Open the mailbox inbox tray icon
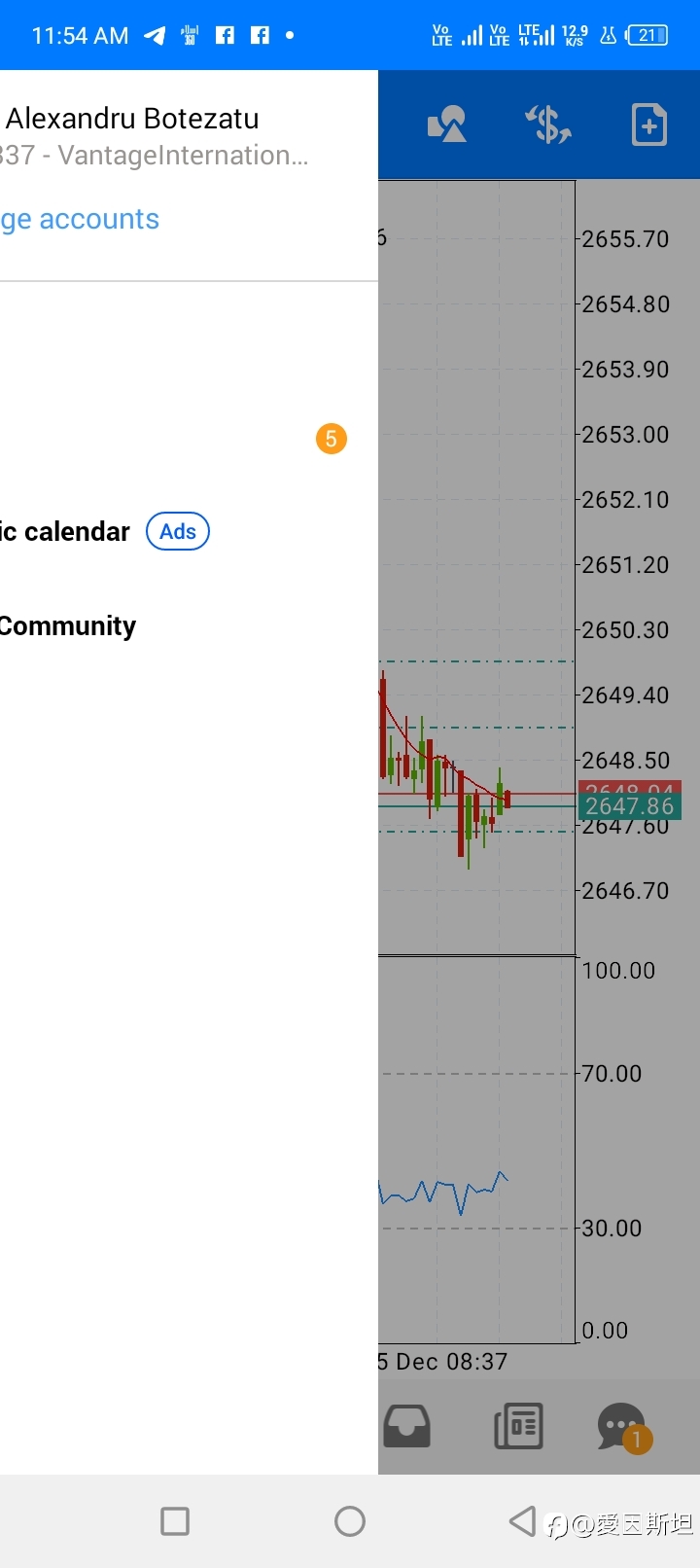Image resolution: width=700 pixels, height=1568 pixels. coord(407,1426)
